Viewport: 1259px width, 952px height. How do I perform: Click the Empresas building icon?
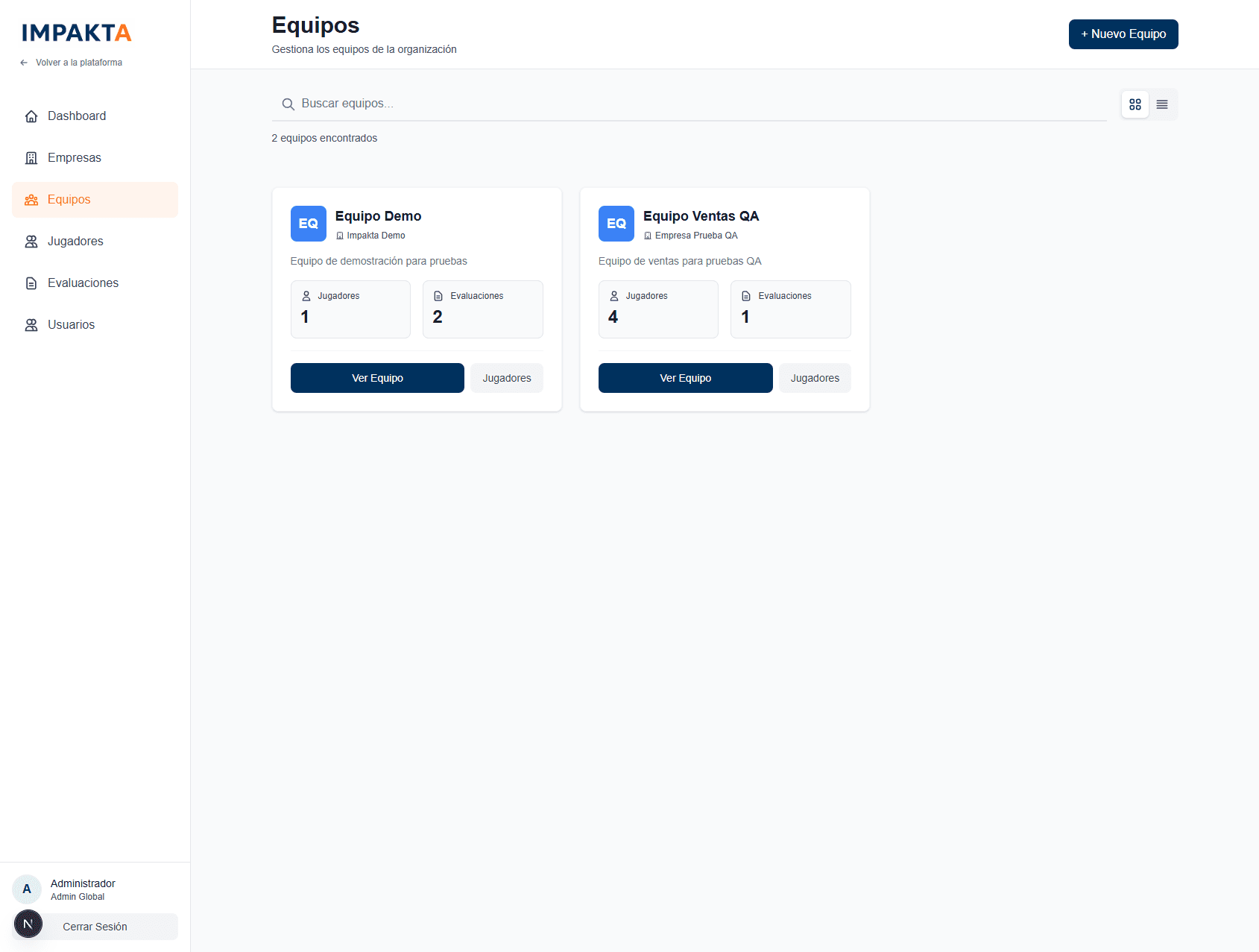pyautogui.click(x=31, y=158)
